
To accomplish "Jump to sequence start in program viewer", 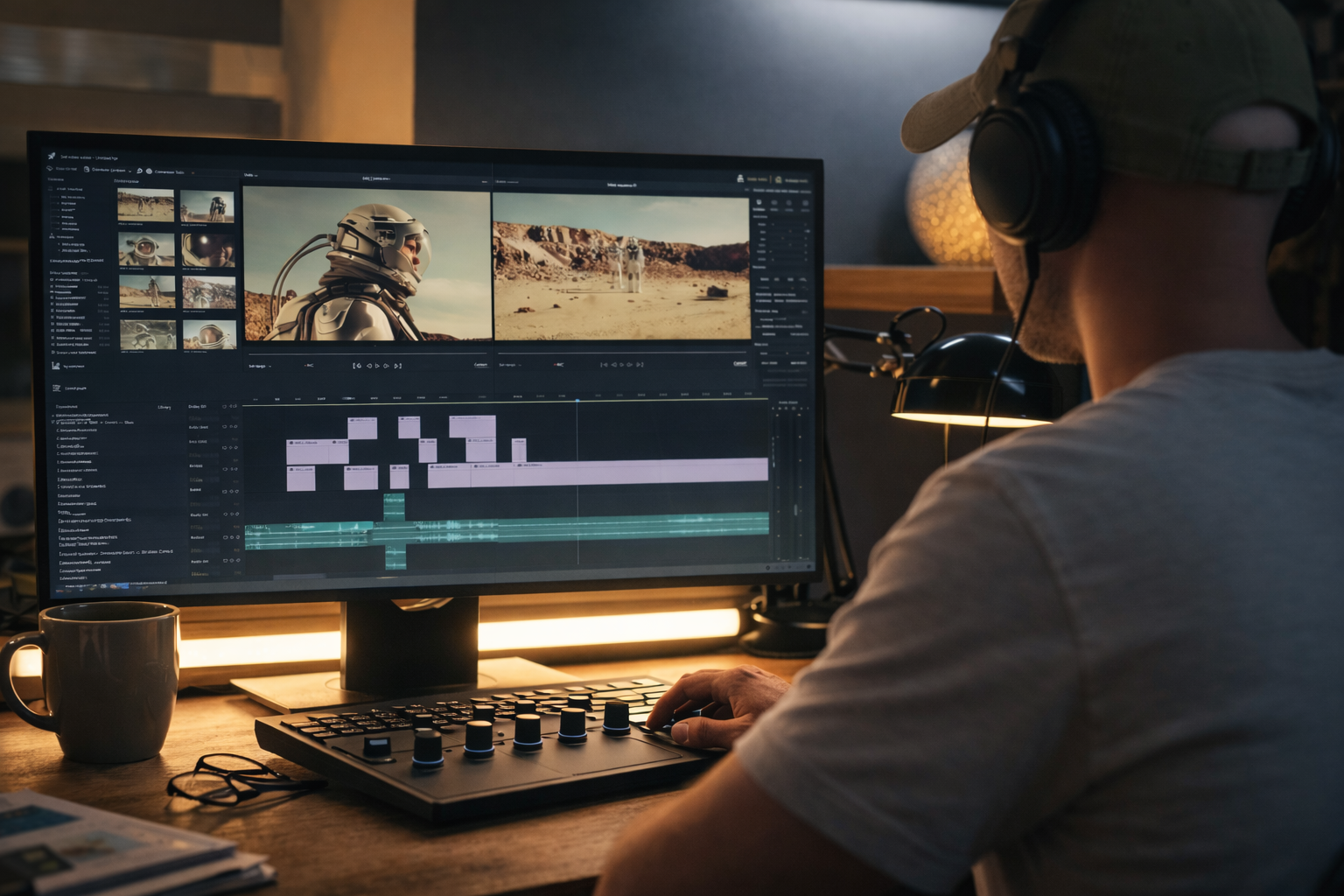I will coord(604,364).
